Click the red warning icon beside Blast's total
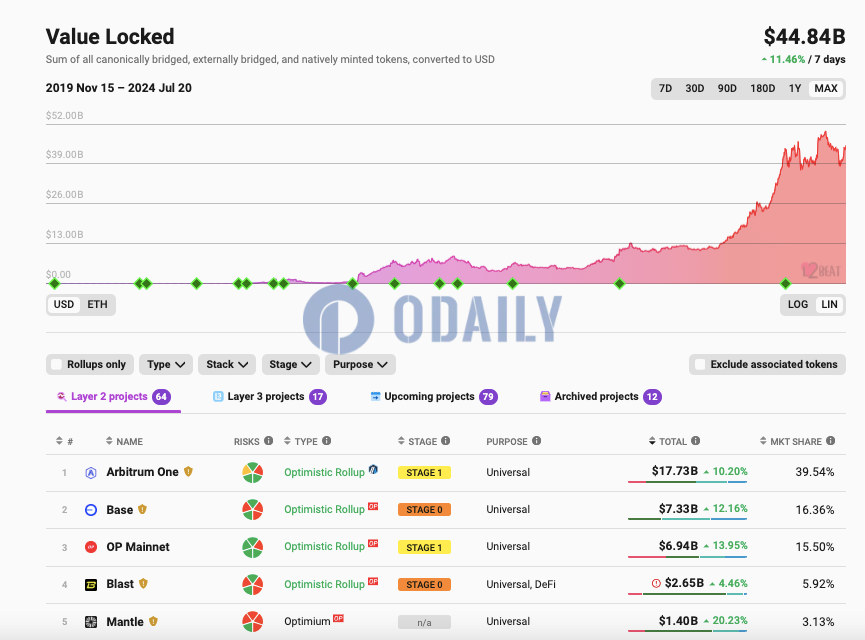865x640 pixels. [656, 583]
